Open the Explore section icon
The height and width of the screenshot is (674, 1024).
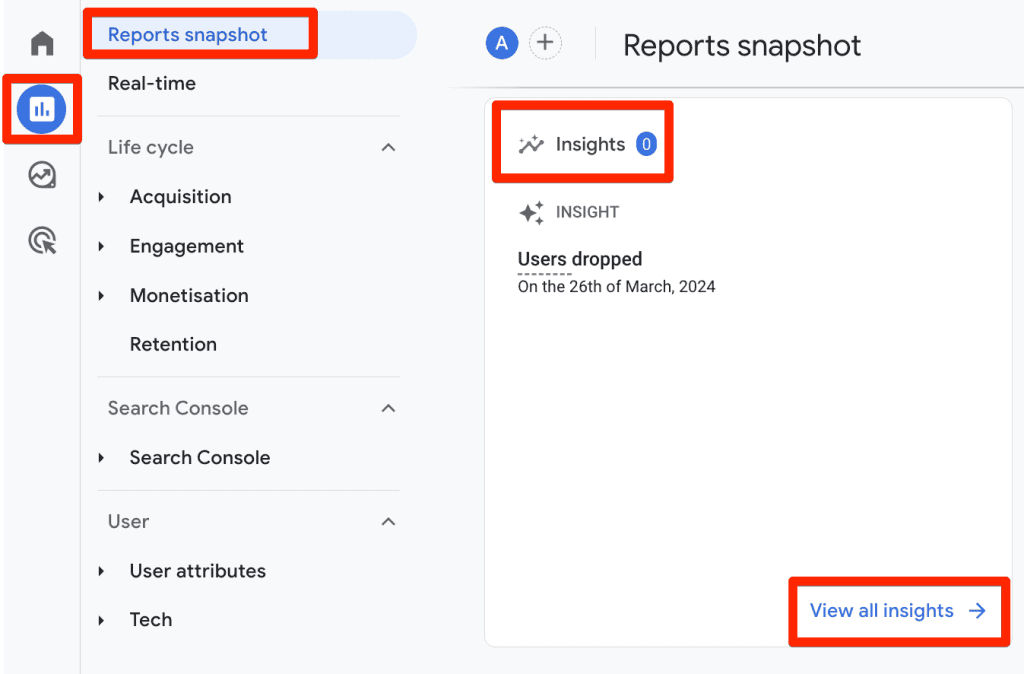(40, 175)
